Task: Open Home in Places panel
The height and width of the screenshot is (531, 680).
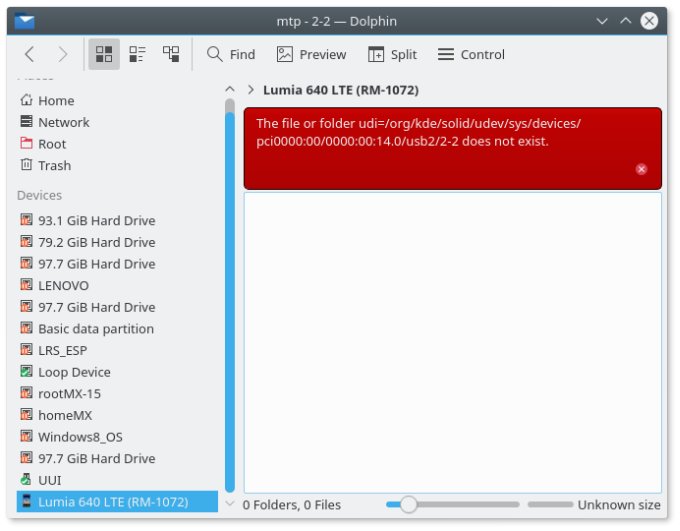Action: click(x=117, y=101)
